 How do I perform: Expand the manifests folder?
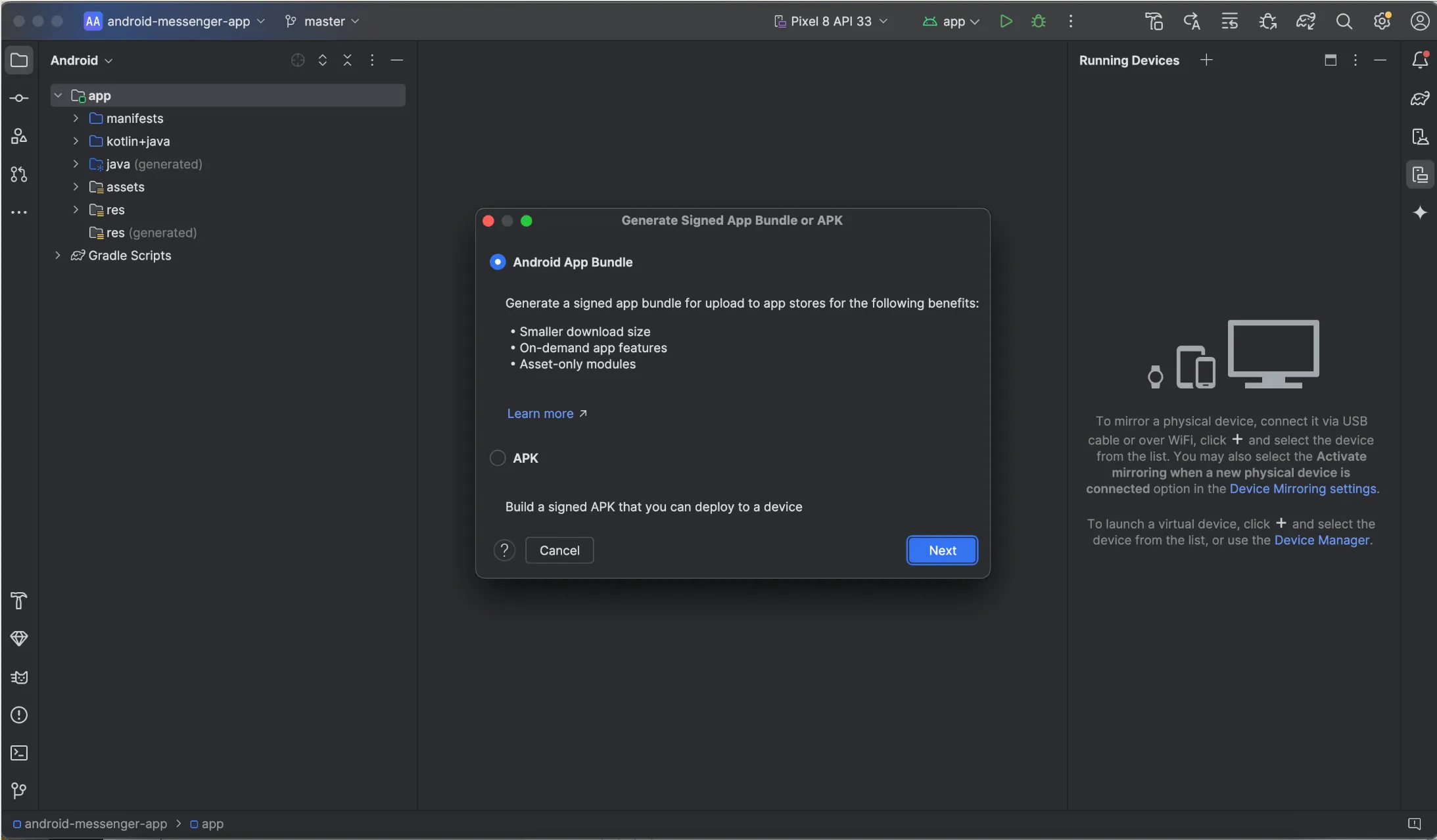click(76, 118)
